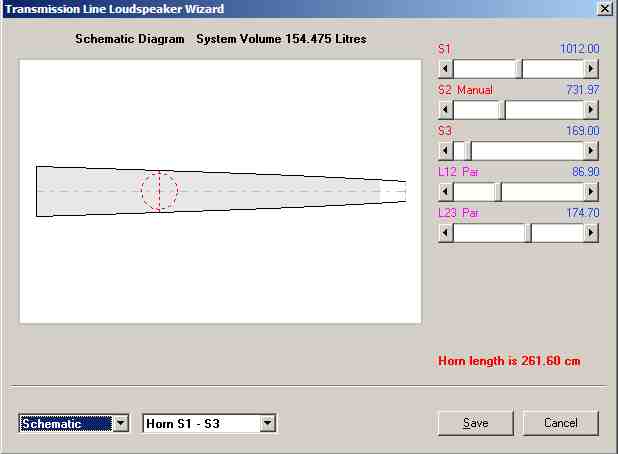
Task: Open the Schematic view dropdown arrow
Action: (121, 424)
